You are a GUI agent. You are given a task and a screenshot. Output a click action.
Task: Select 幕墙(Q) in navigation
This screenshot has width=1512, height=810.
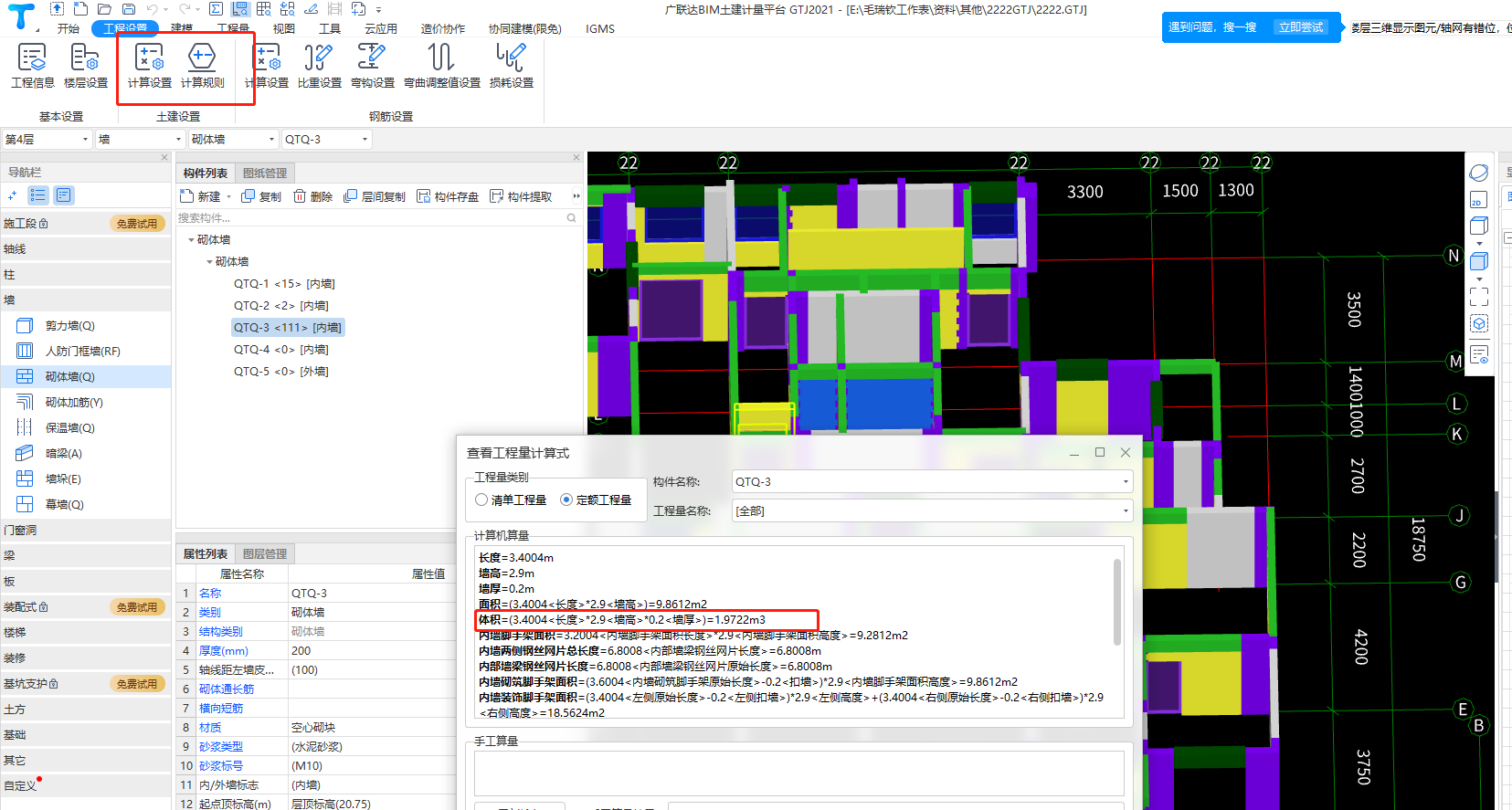pos(65,505)
